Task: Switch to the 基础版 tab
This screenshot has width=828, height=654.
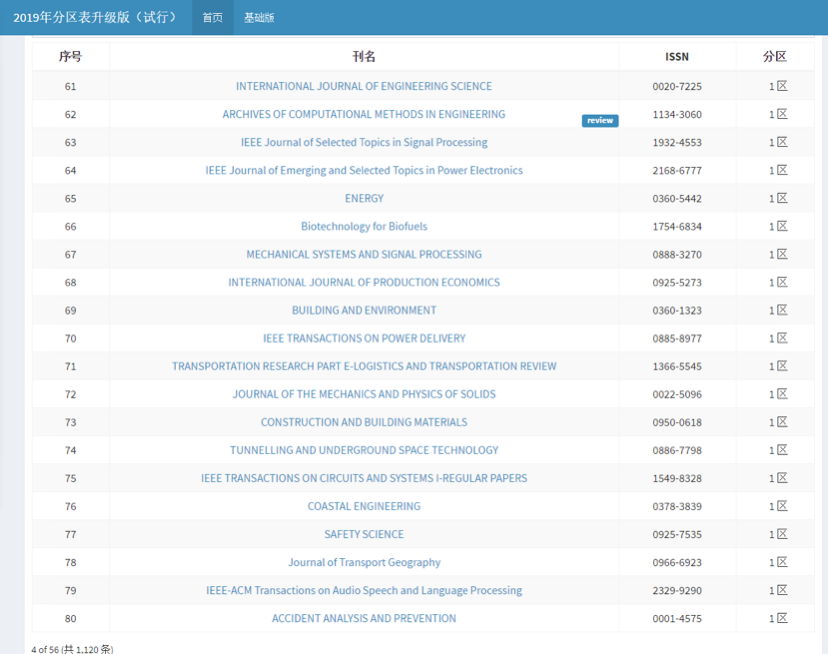Action: pos(259,17)
